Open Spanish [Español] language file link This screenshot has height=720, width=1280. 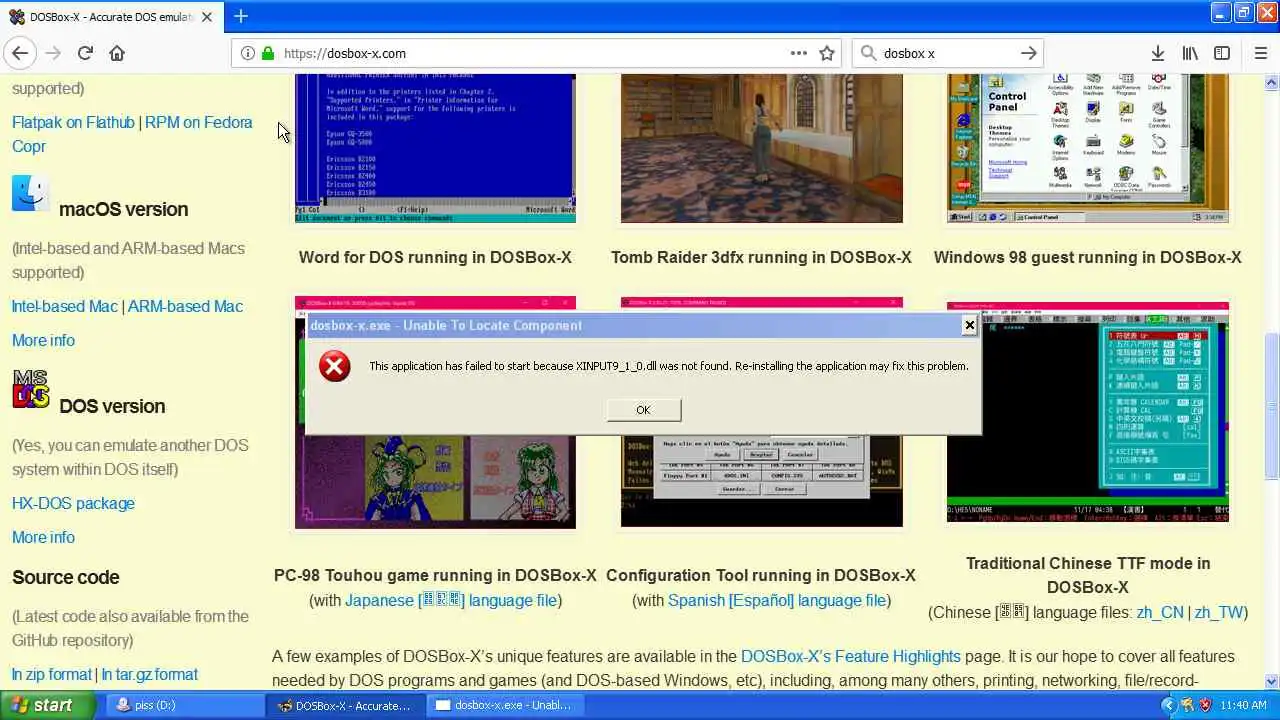coord(777,600)
